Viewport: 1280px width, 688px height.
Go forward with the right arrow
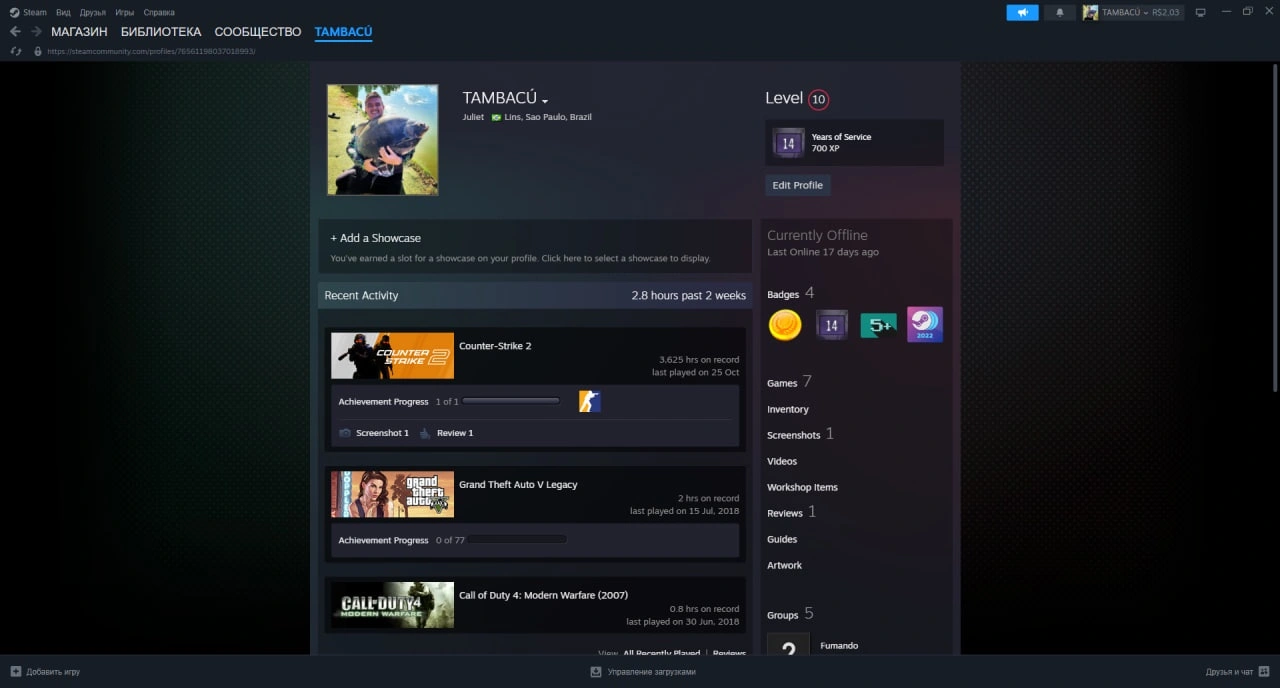click(36, 32)
